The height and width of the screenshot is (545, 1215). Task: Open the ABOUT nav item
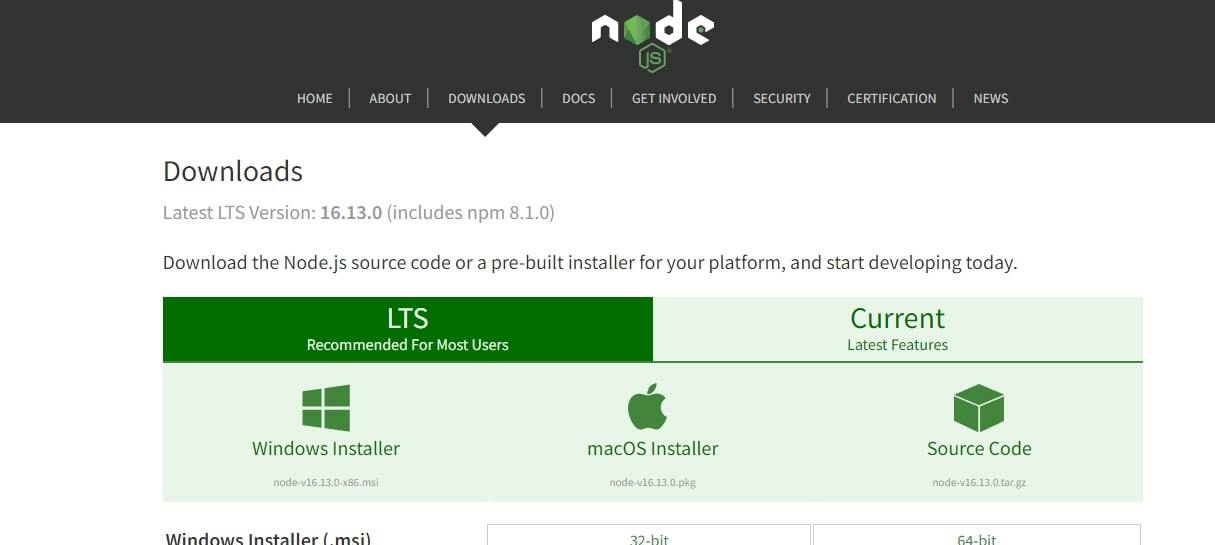(x=390, y=98)
